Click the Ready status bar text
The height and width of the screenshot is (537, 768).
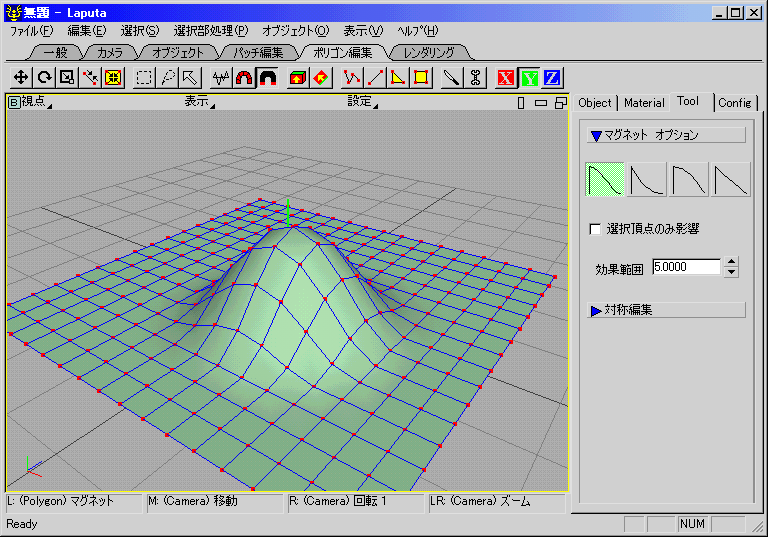tap(22, 524)
